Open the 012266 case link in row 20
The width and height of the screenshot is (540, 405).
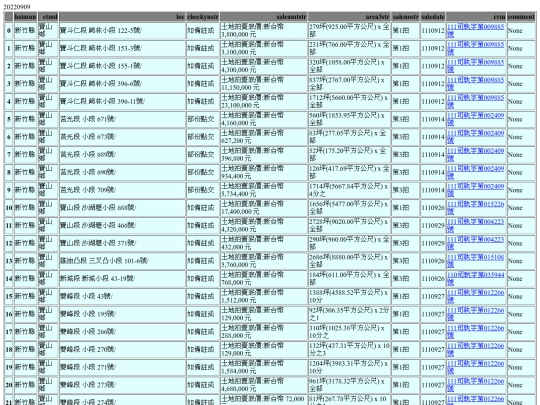475,385
